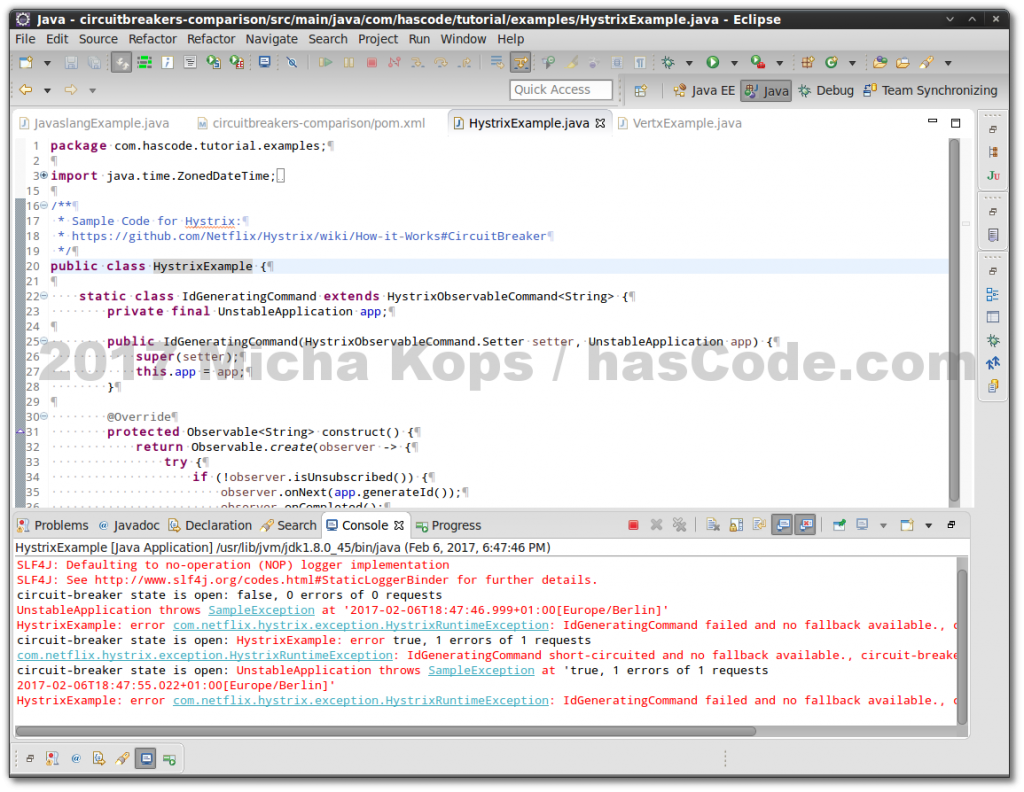Click the Pin Console icon

(x=839, y=525)
